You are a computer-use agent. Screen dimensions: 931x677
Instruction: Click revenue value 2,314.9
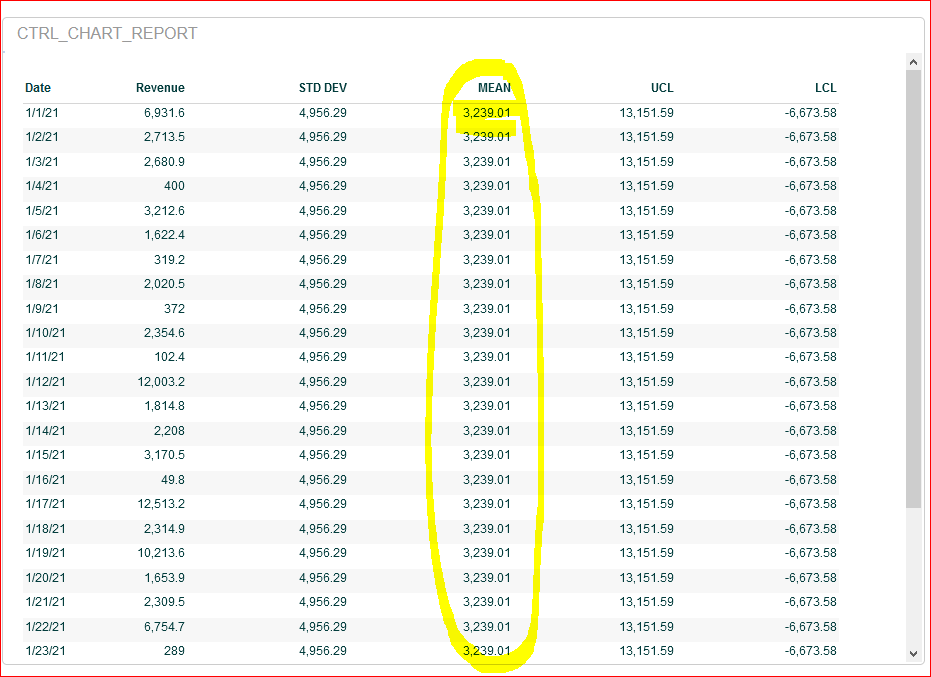click(164, 529)
